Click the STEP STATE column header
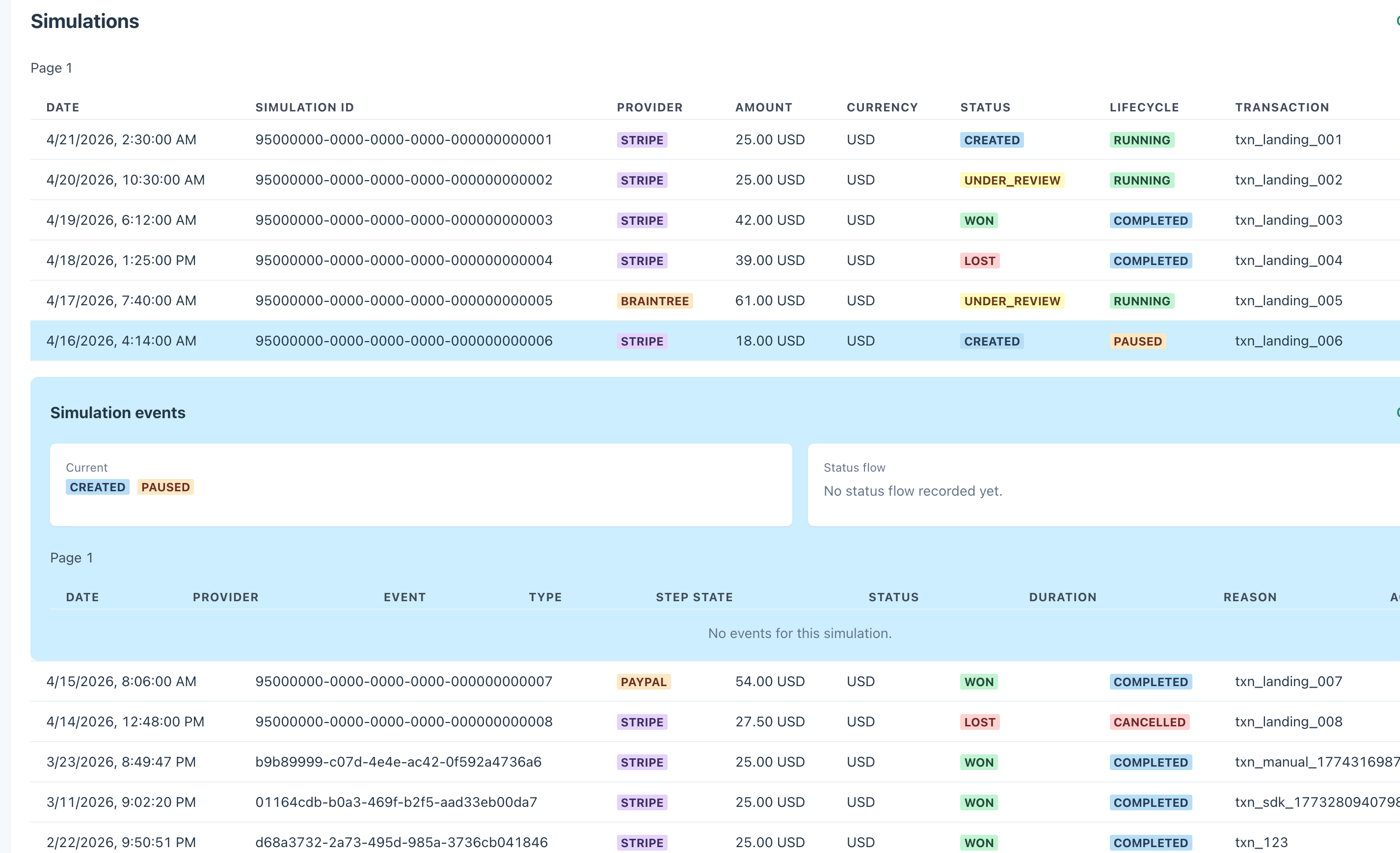The width and height of the screenshot is (1400, 853). click(694, 597)
